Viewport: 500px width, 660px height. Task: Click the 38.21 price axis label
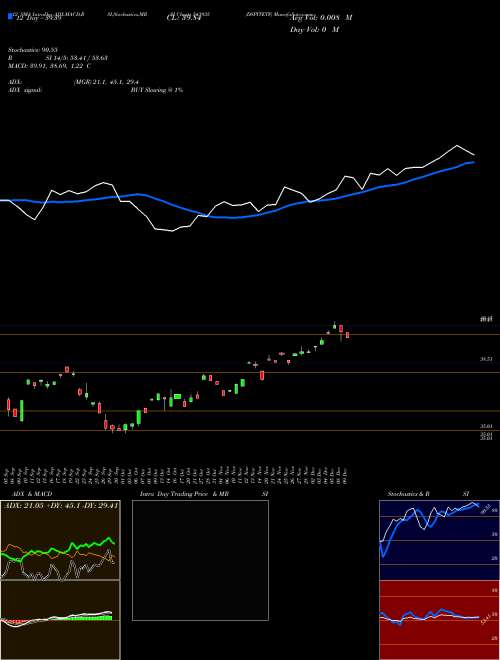[487, 359]
